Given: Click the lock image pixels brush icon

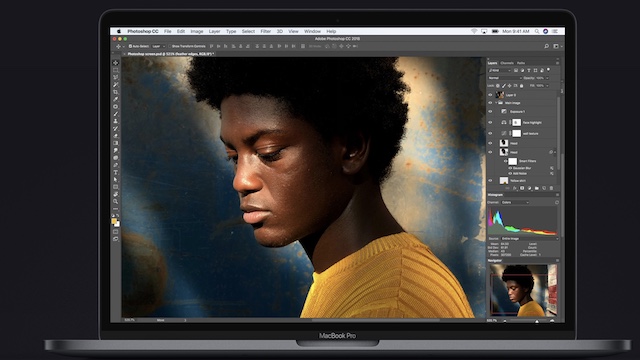Looking at the screenshot, I should [x=504, y=86].
